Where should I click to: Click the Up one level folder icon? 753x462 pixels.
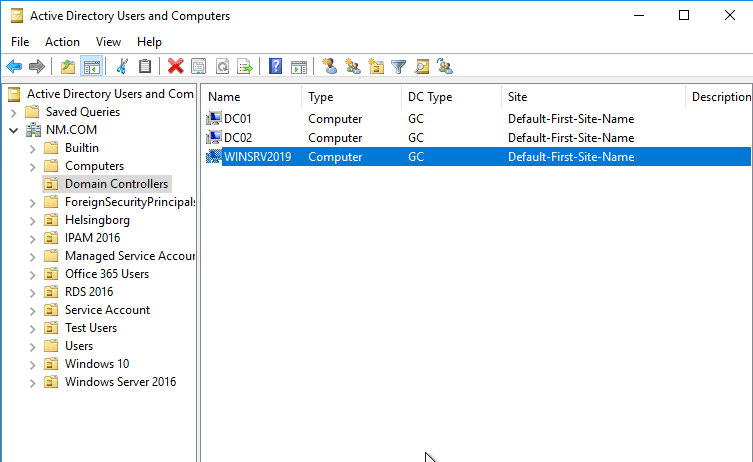click(68, 66)
